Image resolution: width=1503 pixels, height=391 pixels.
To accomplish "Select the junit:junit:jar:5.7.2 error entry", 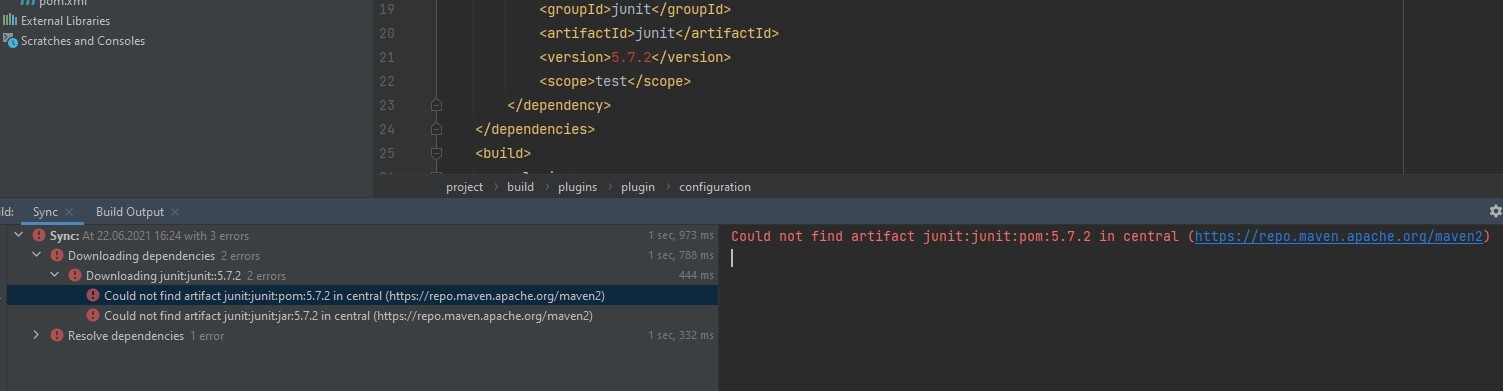I will click(x=348, y=316).
